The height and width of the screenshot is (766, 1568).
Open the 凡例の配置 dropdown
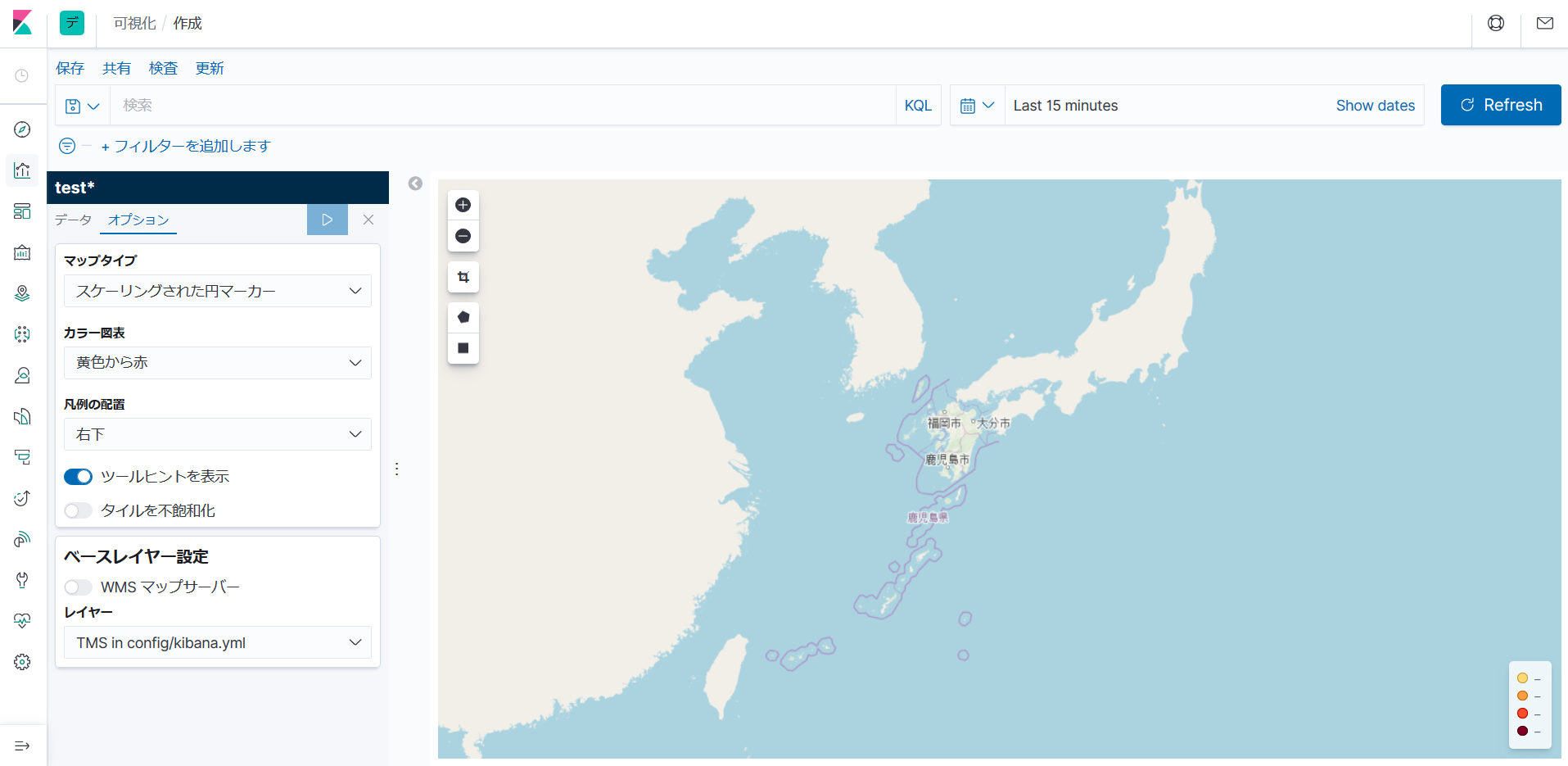click(x=216, y=434)
